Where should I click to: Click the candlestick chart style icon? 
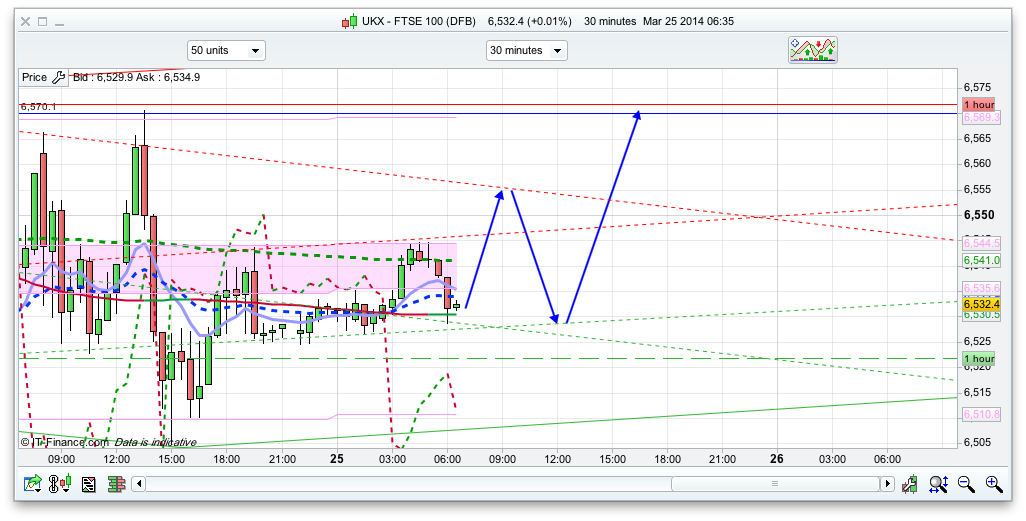(62, 485)
